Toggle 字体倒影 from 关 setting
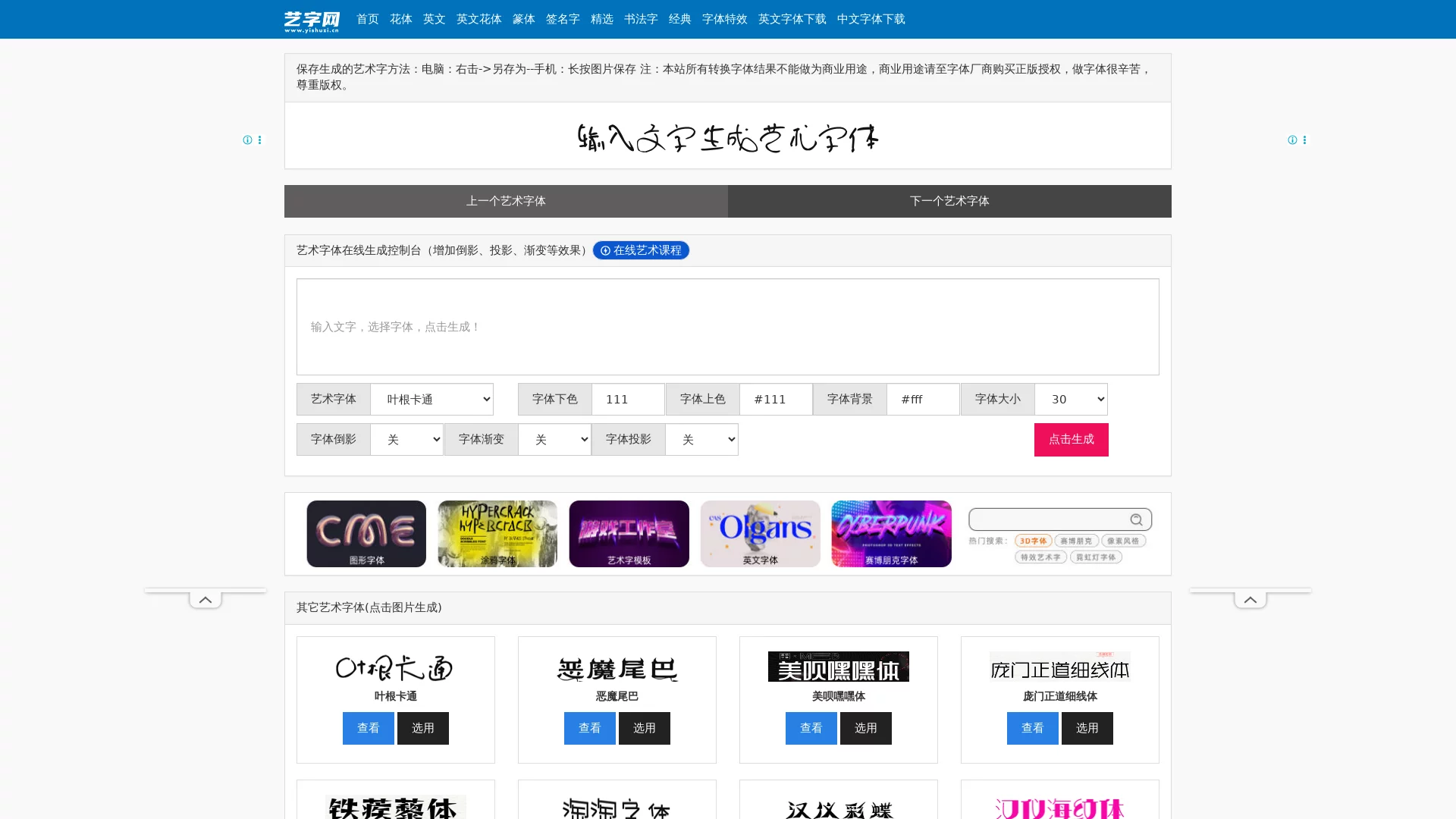The height and width of the screenshot is (819, 1456). click(x=407, y=439)
